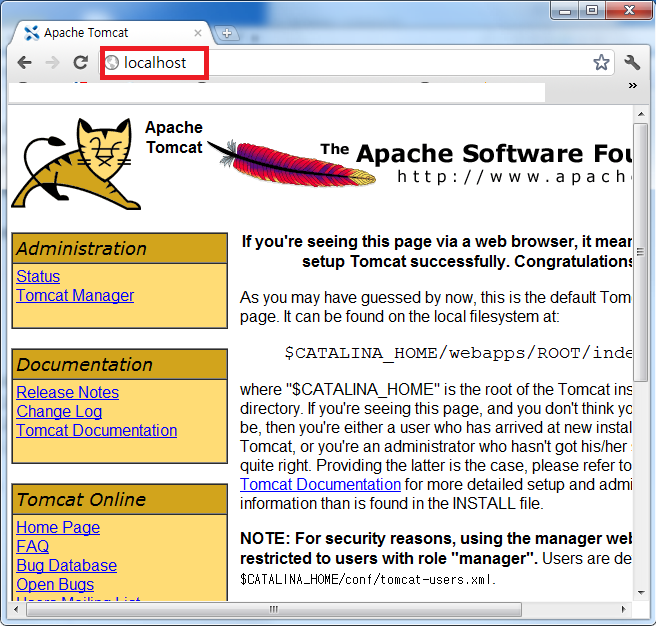656x626 pixels.
Task: Reload the page with the refresh icon
Action: click(x=80, y=62)
